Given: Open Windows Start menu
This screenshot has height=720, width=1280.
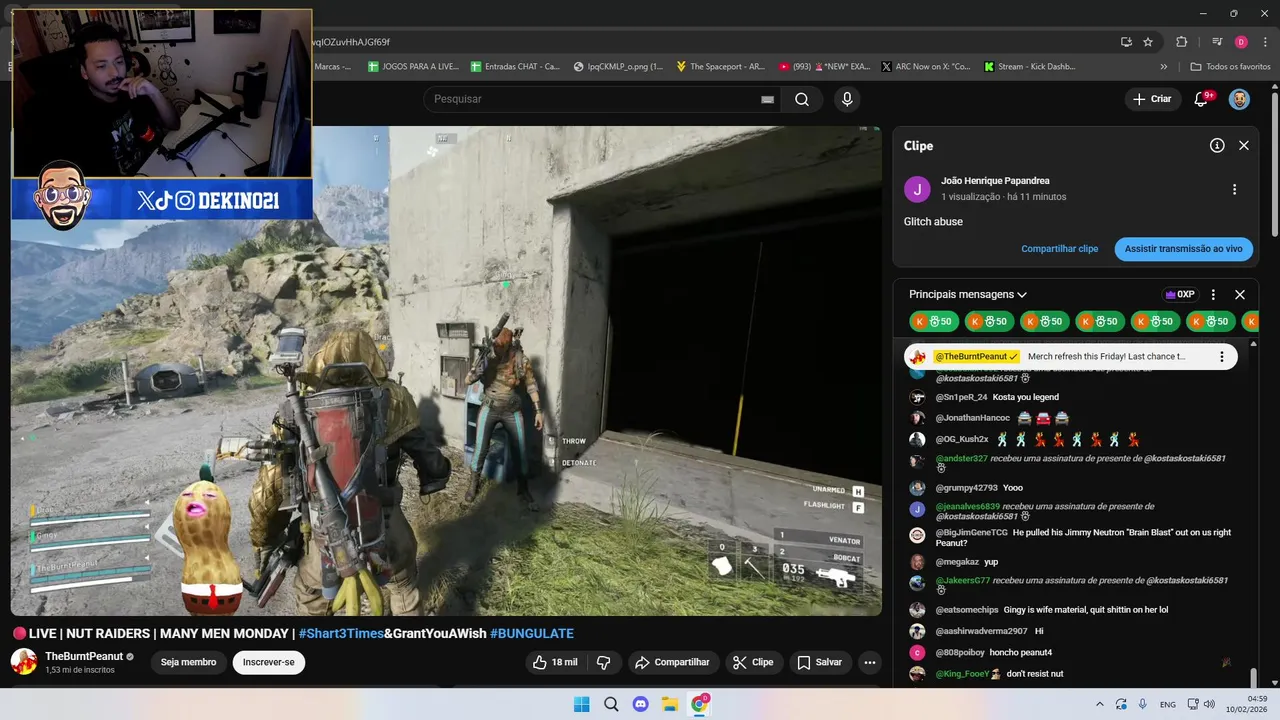Looking at the screenshot, I should click(581, 704).
